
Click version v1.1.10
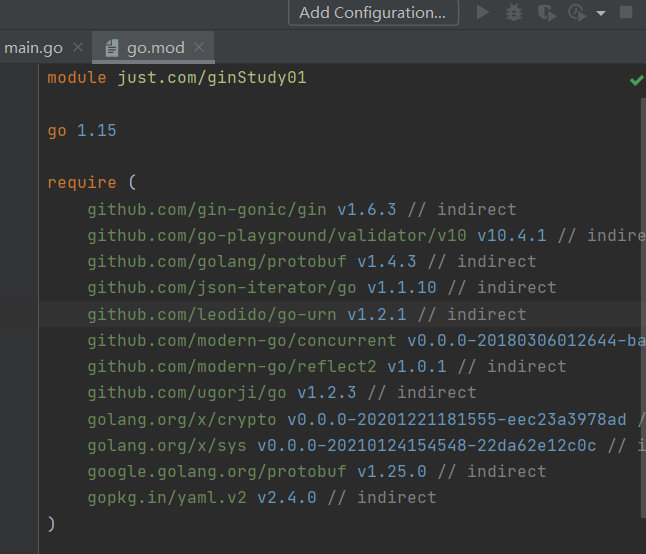pos(402,288)
